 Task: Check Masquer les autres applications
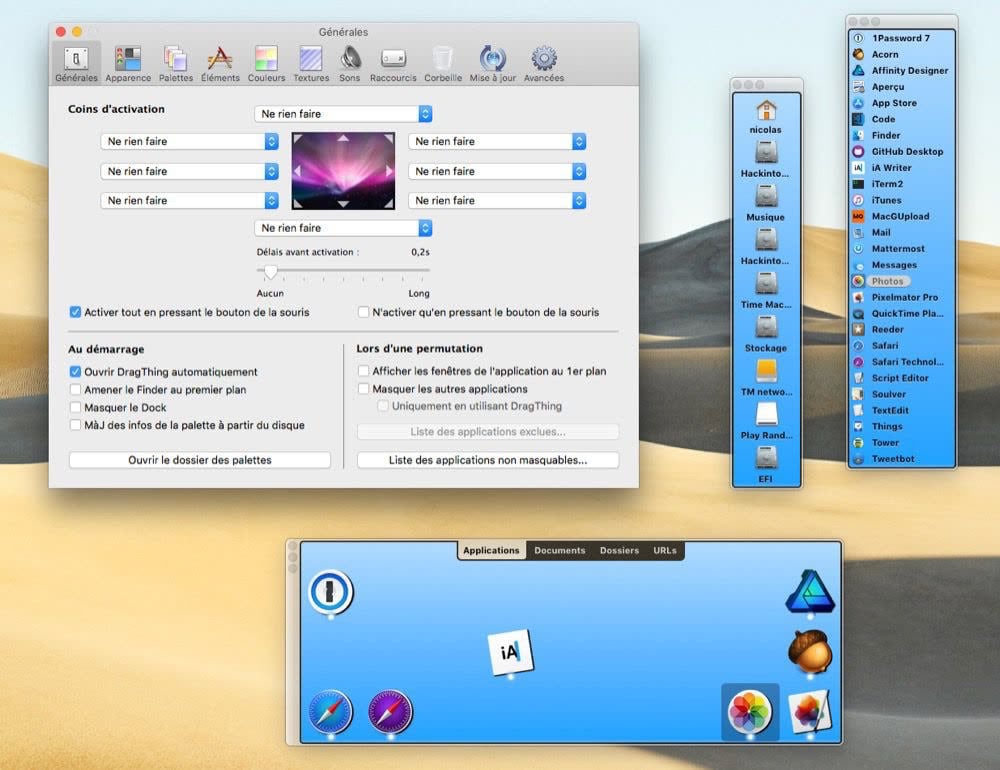[364, 389]
